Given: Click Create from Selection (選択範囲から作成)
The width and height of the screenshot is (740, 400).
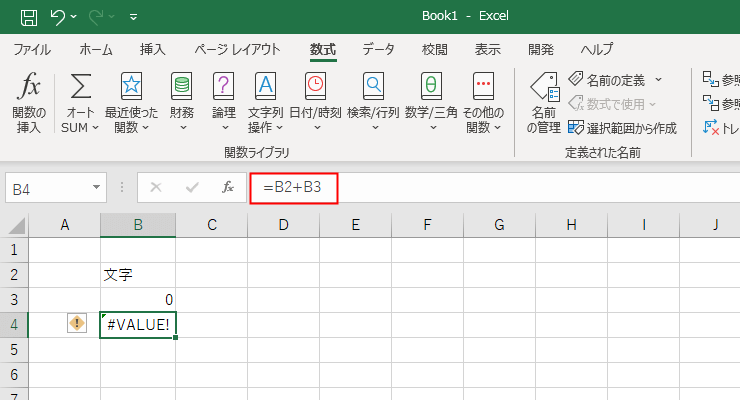Looking at the screenshot, I should point(622,127).
